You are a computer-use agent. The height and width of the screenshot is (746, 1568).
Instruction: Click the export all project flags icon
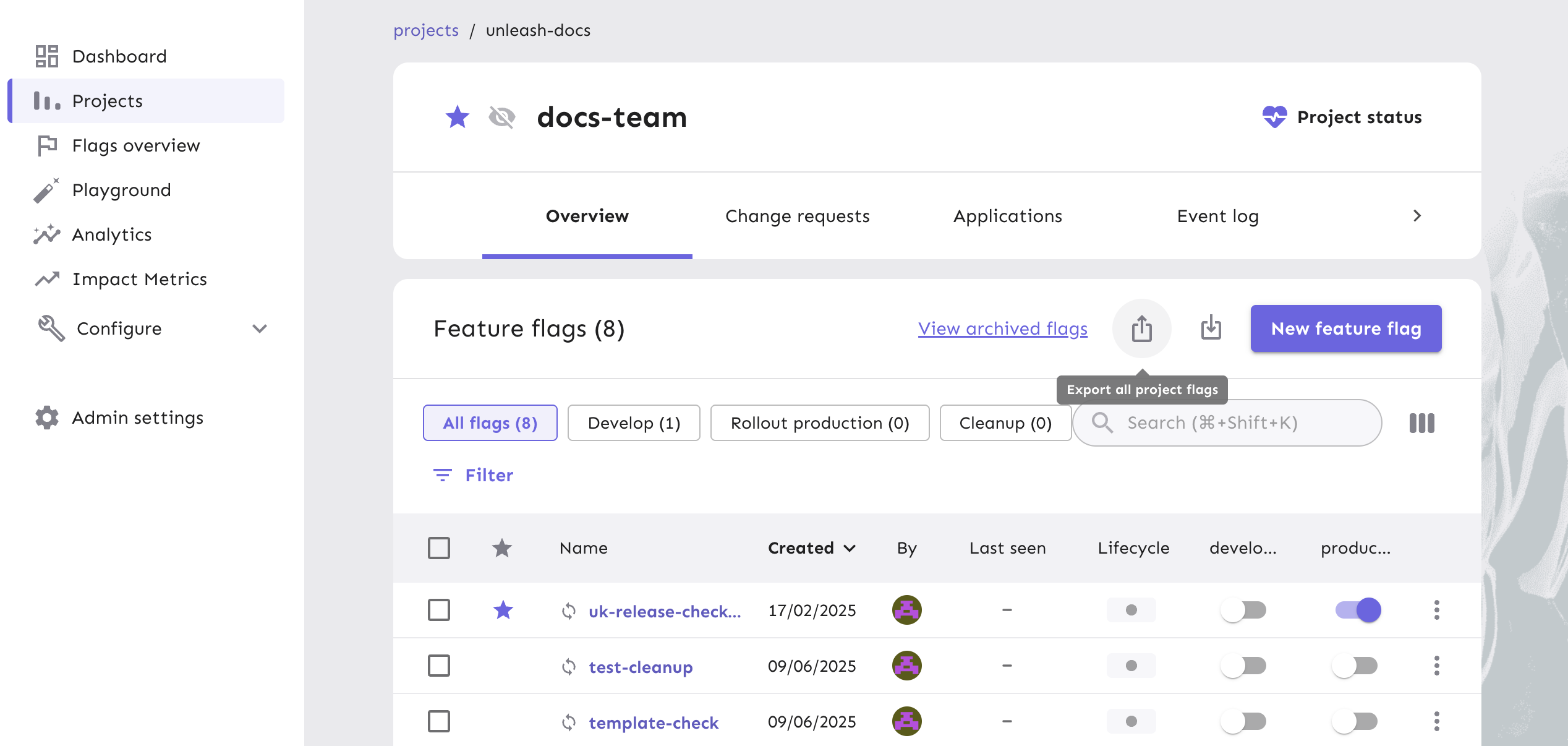click(x=1141, y=328)
